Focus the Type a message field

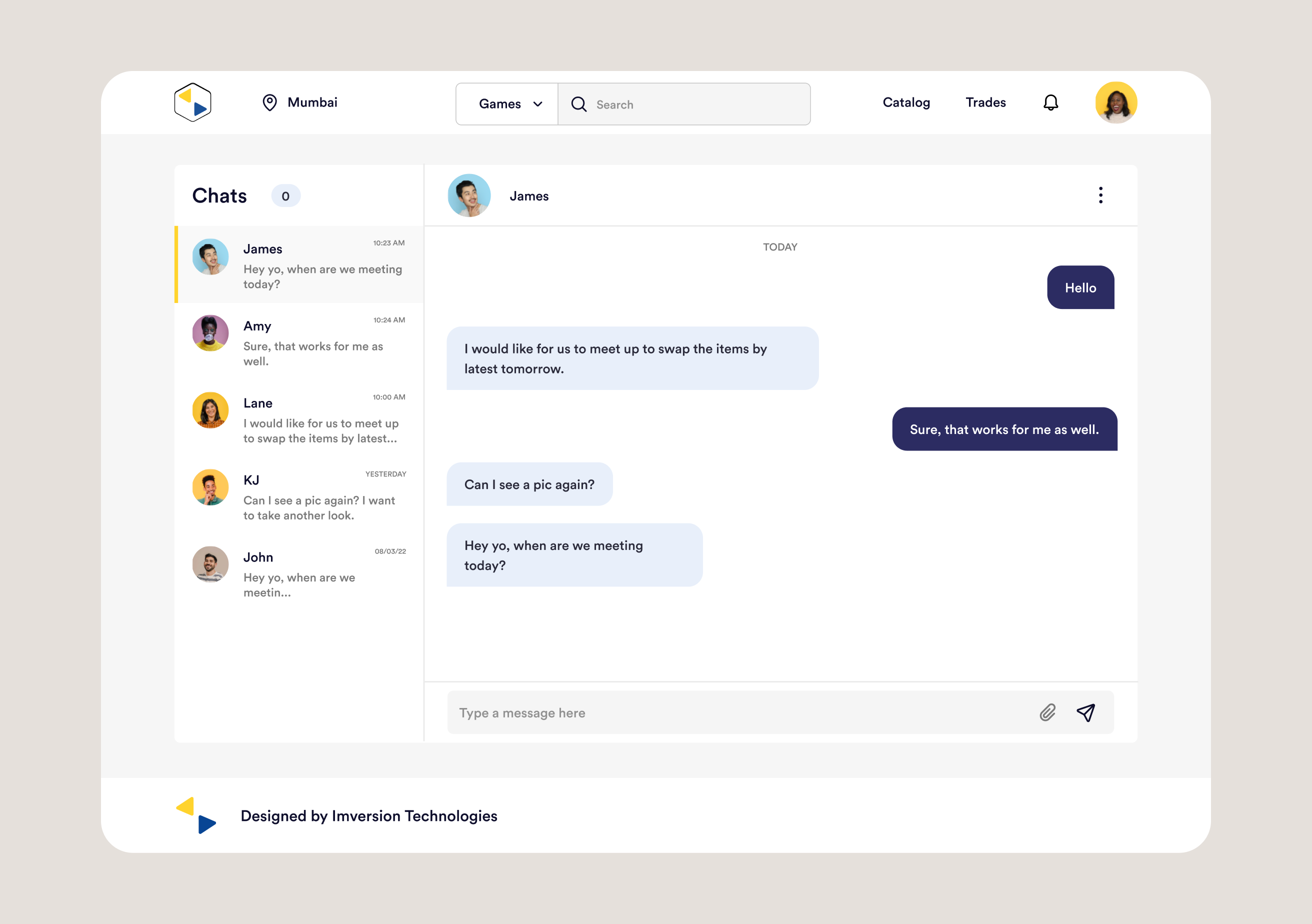[x=737, y=712]
